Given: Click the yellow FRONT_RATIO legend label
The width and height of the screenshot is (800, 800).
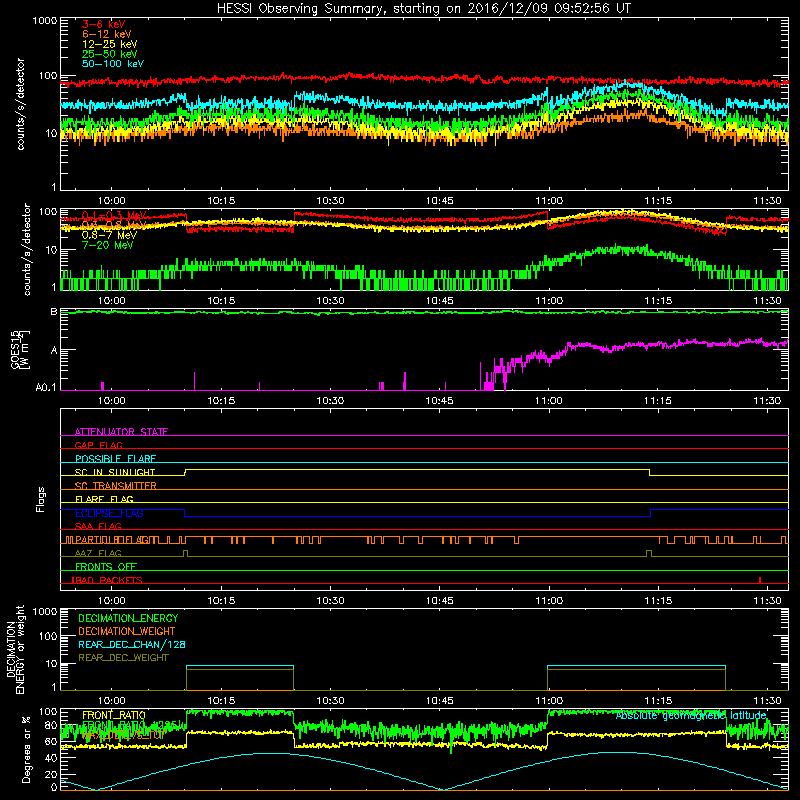Looking at the screenshot, I should pos(114,715).
